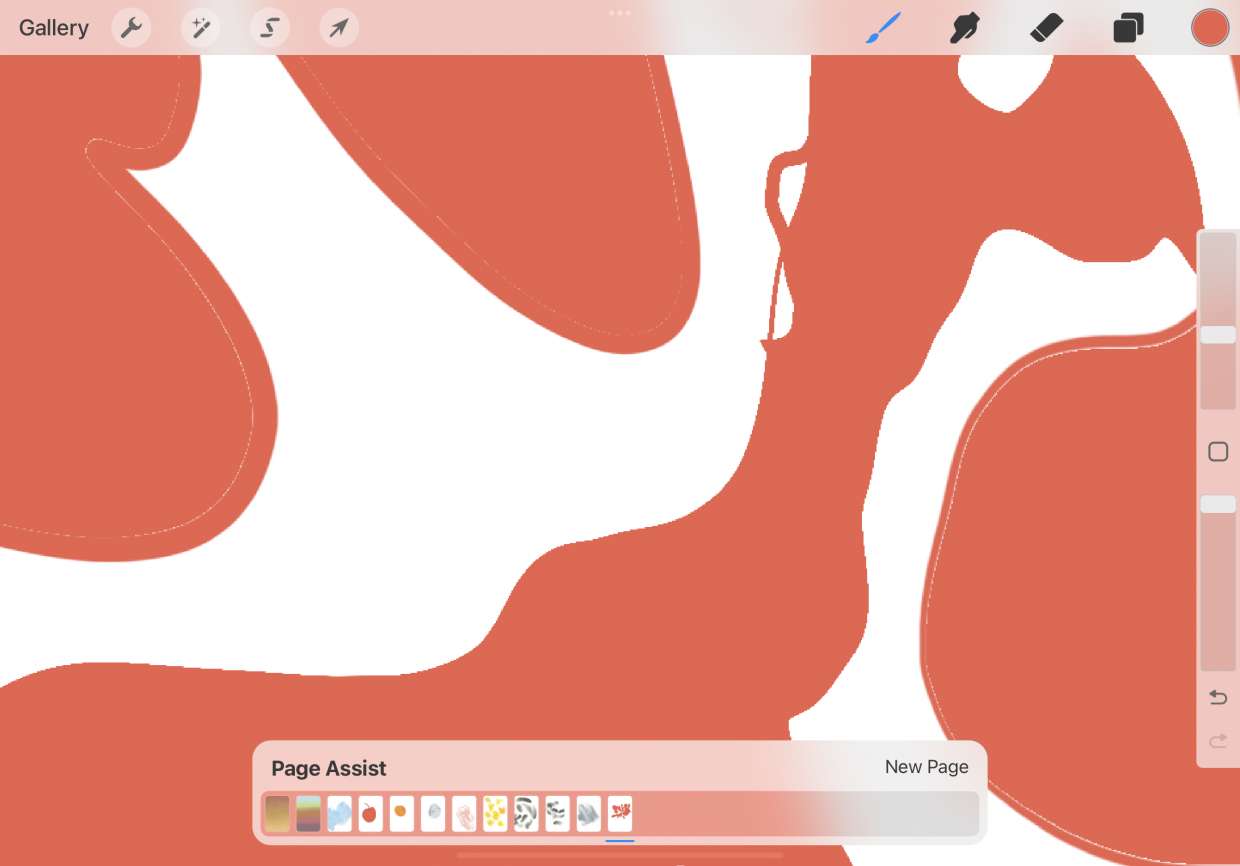The height and width of the screenshot is (866, 1240).
Task: Select the first brown gradient page thumbnail
Action: click(x=277, y=814)
